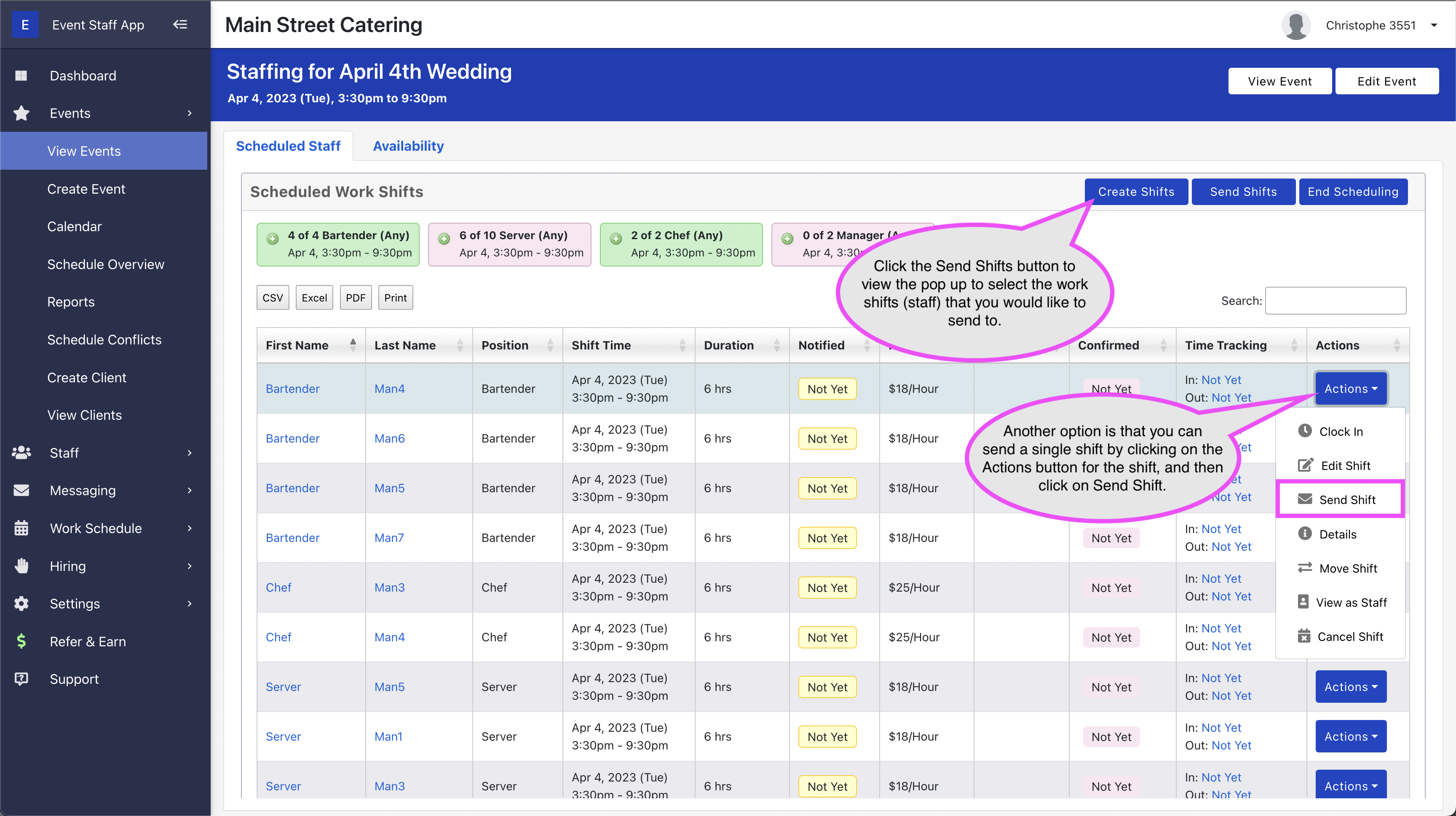Image resolution: width=1456 pixels, height=816 pixels.
Task: Open the Bartender Man6 first name link
Action: [x=292, y=439]
